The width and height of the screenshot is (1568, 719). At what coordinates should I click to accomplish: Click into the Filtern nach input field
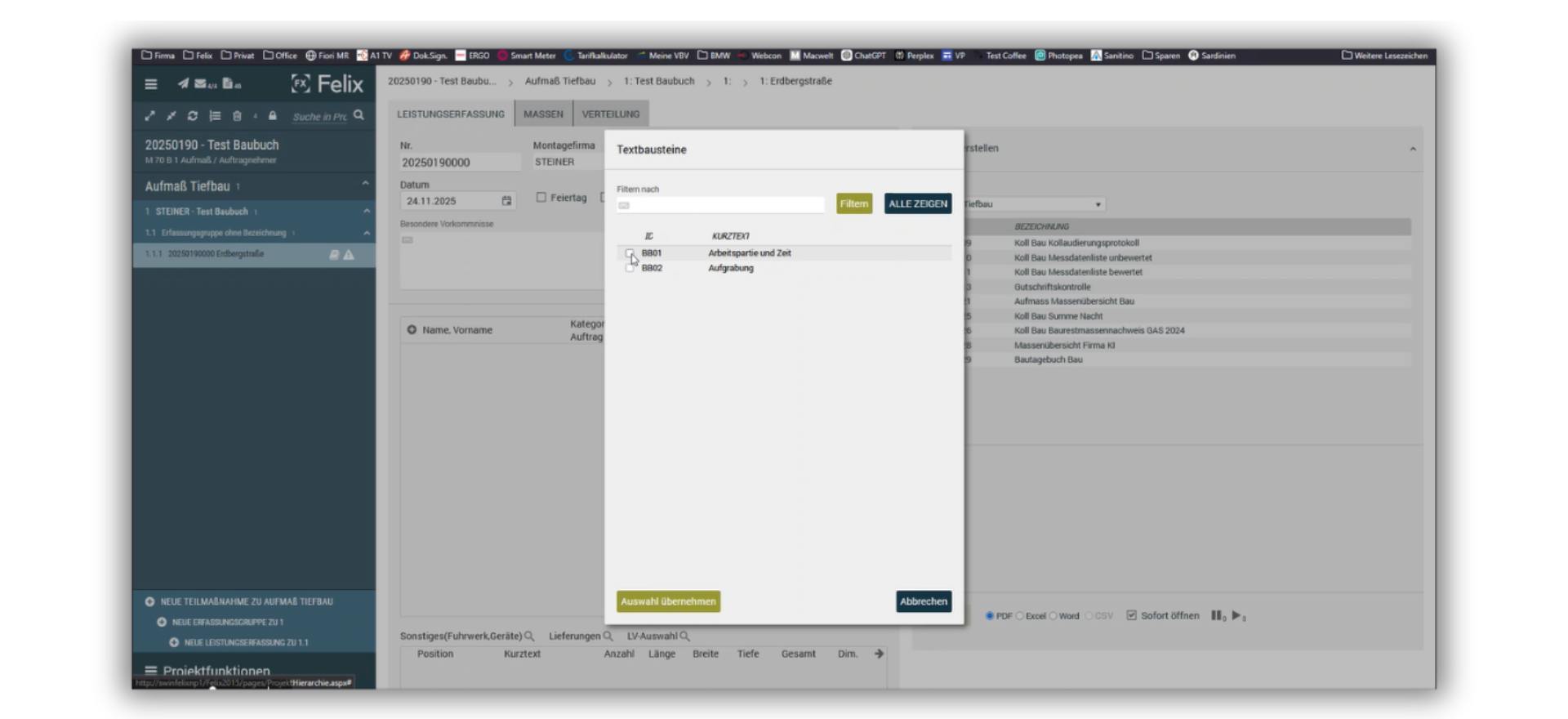click(x=720, y=205)
